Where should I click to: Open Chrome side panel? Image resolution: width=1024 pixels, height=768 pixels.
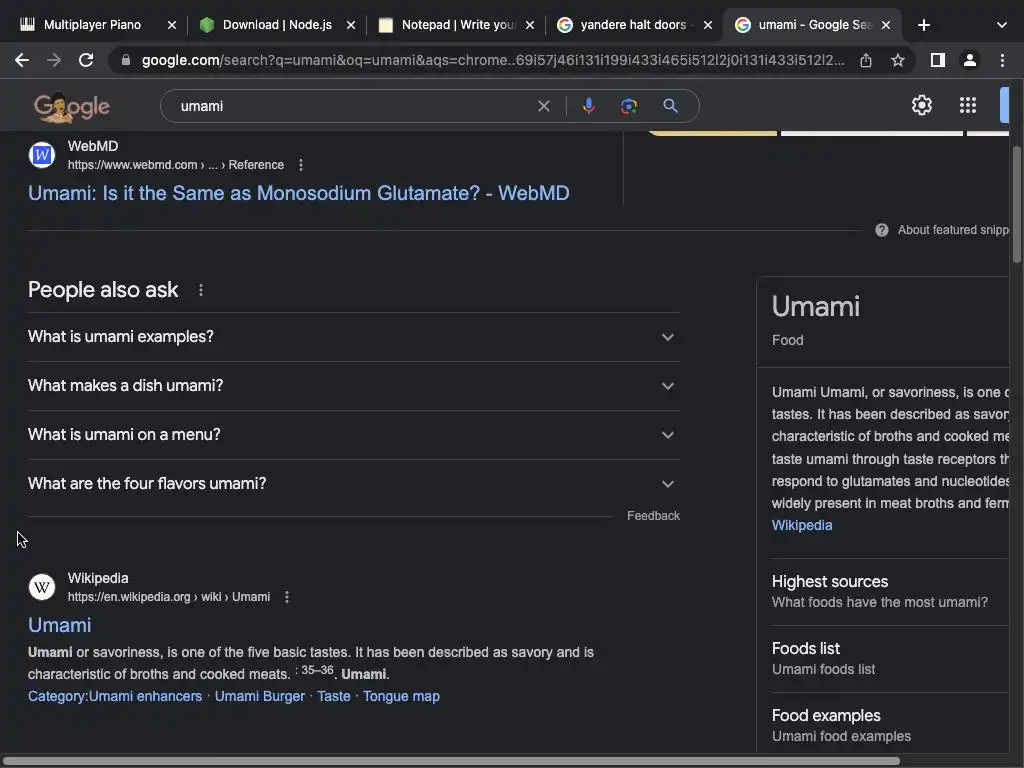tap(938, 60)
